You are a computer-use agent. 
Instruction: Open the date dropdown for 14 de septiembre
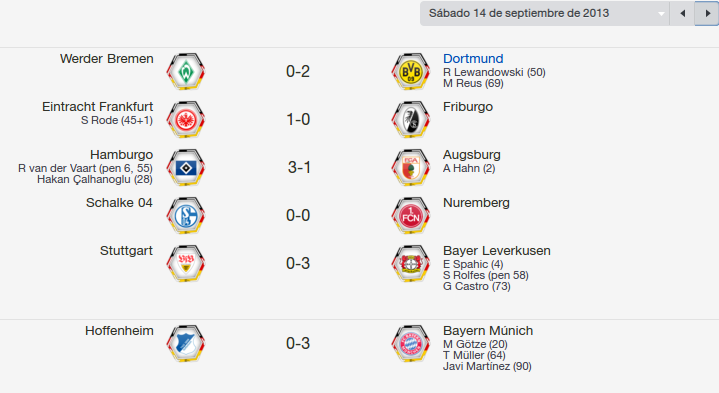545,13
